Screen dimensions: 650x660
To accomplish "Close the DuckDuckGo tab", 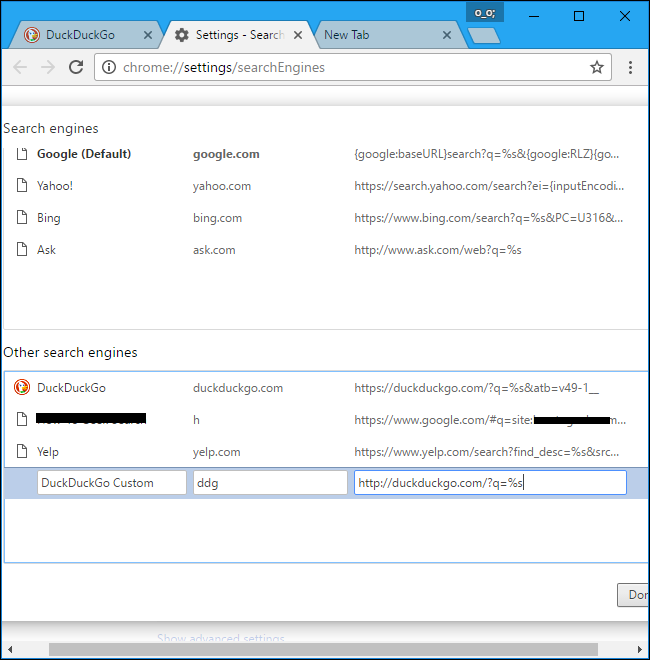I will (x=148, y=35).
